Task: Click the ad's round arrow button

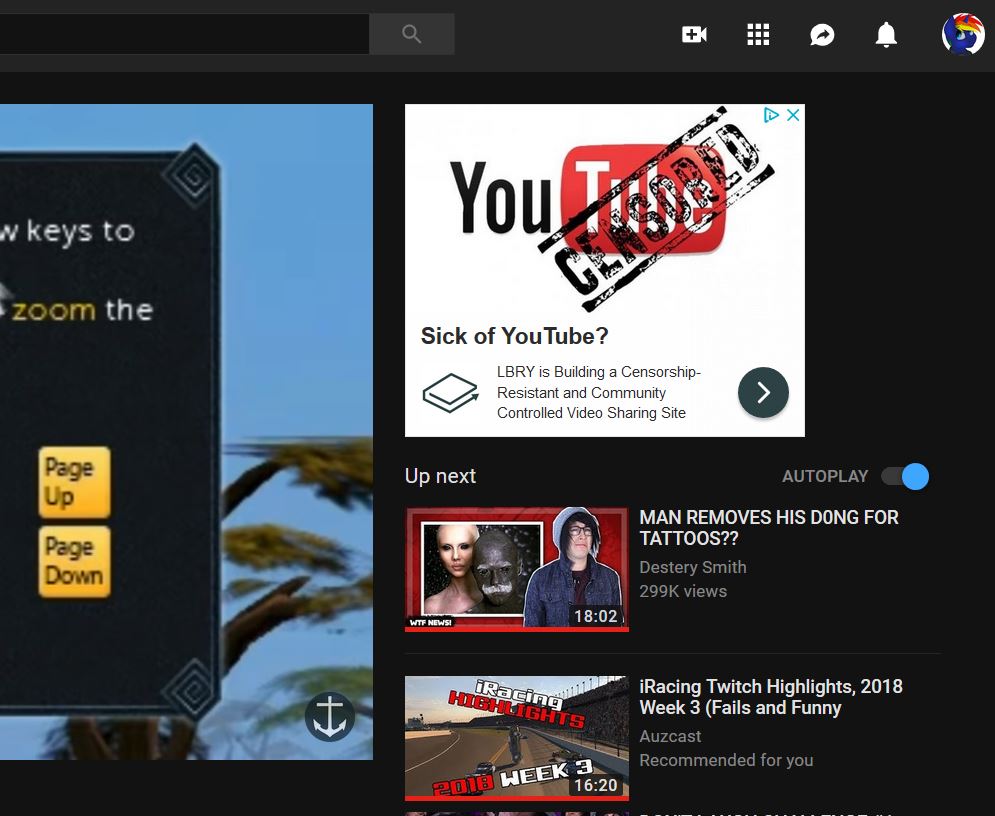Action: [x=763, y=393]
